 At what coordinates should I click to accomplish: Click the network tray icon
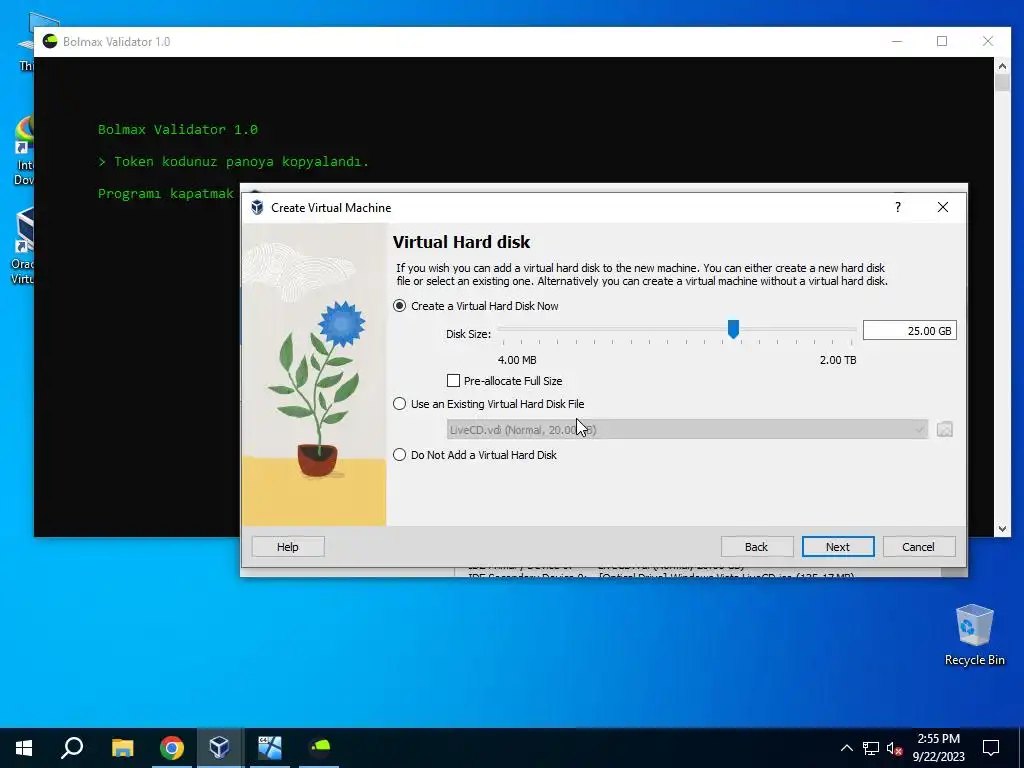(x=871, y=748)
